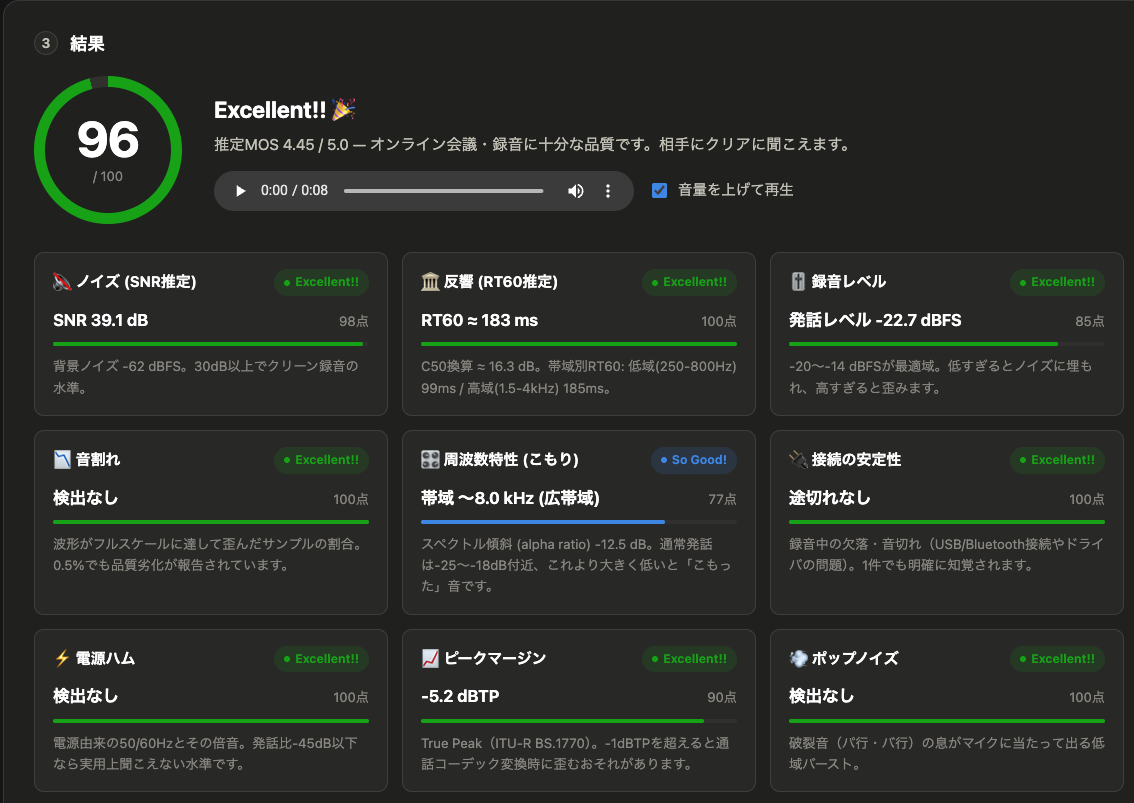Click Excellent!! badge on ポップノイズ card
The image size is (1134, 803).
tap(1057, 659)
